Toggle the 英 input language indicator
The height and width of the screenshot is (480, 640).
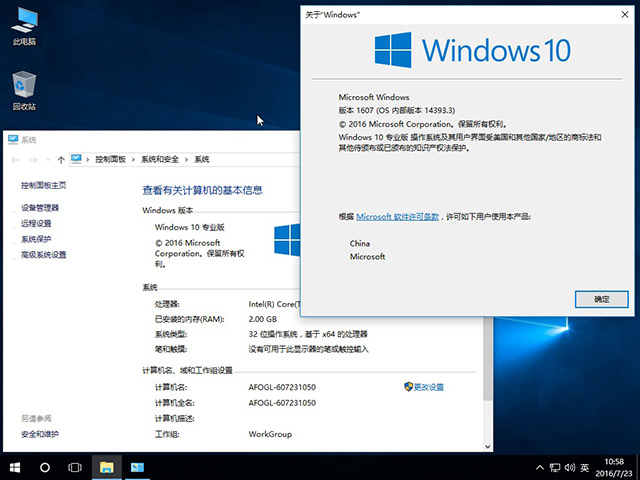click(584, 467)
